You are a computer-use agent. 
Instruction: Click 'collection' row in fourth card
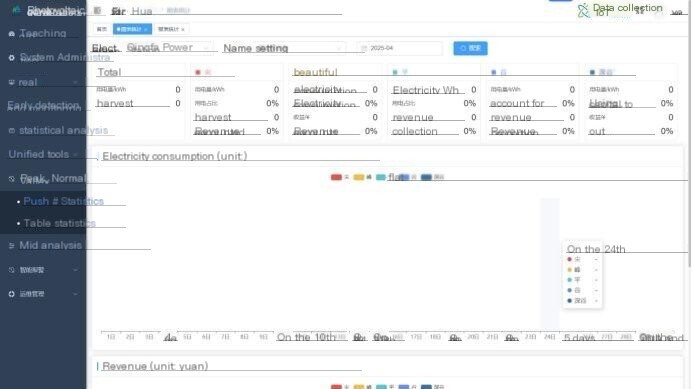click(434, 131)
